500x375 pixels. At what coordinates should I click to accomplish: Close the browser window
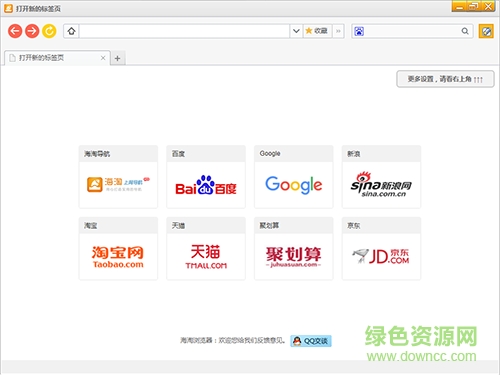(488, 6)
